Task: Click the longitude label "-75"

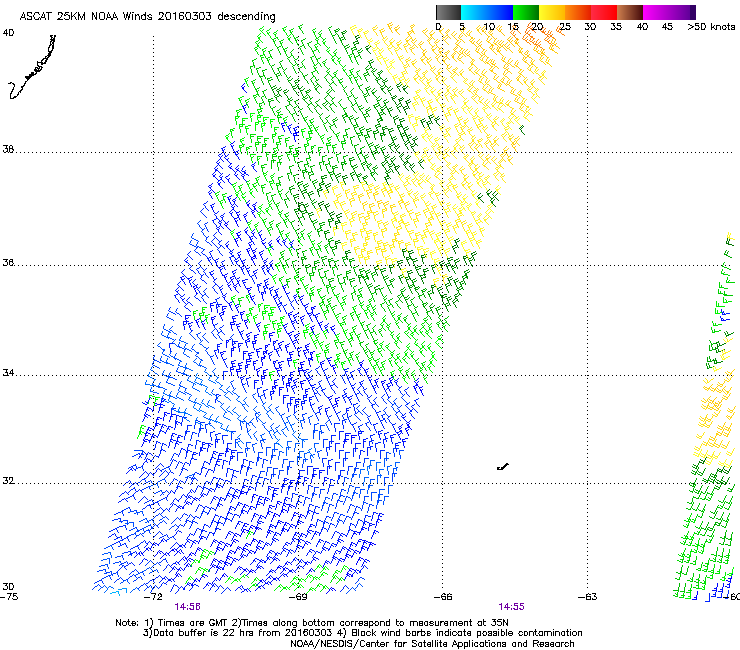Action: [x=9, y=597]
